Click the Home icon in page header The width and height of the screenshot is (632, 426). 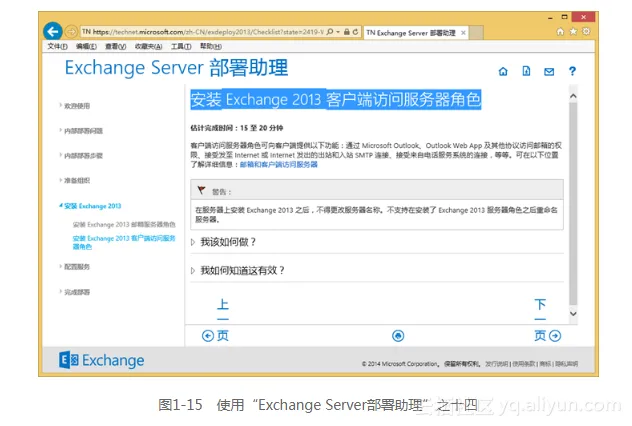[503, 72]
